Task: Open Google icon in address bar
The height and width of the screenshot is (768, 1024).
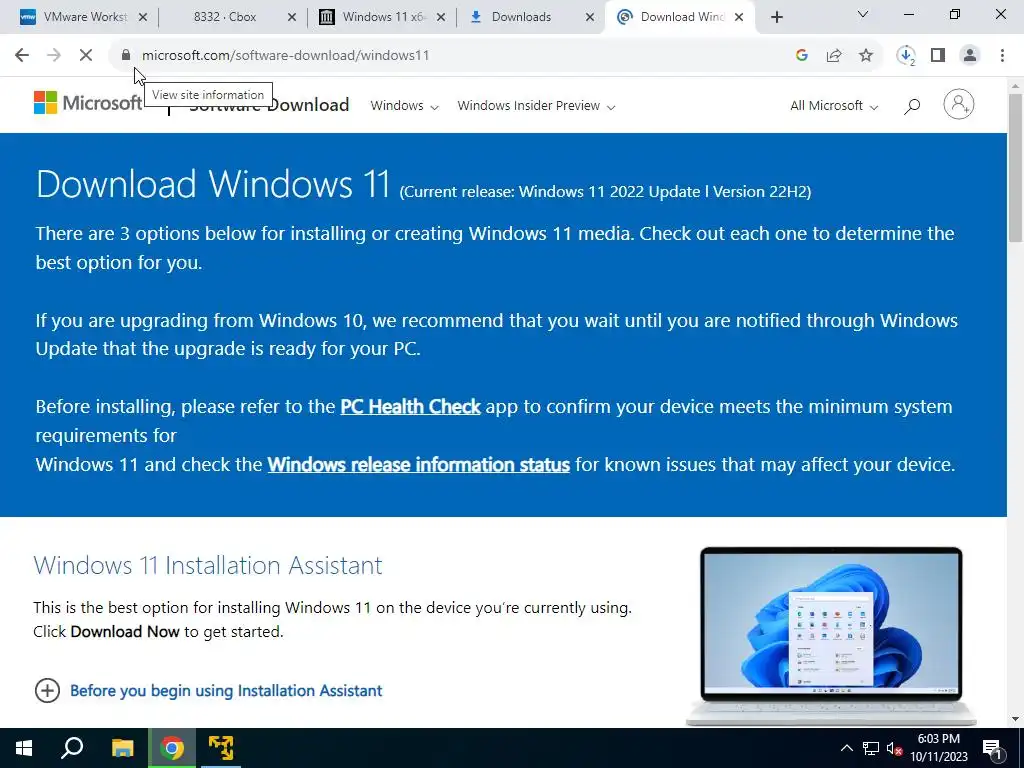Action: 802,56
